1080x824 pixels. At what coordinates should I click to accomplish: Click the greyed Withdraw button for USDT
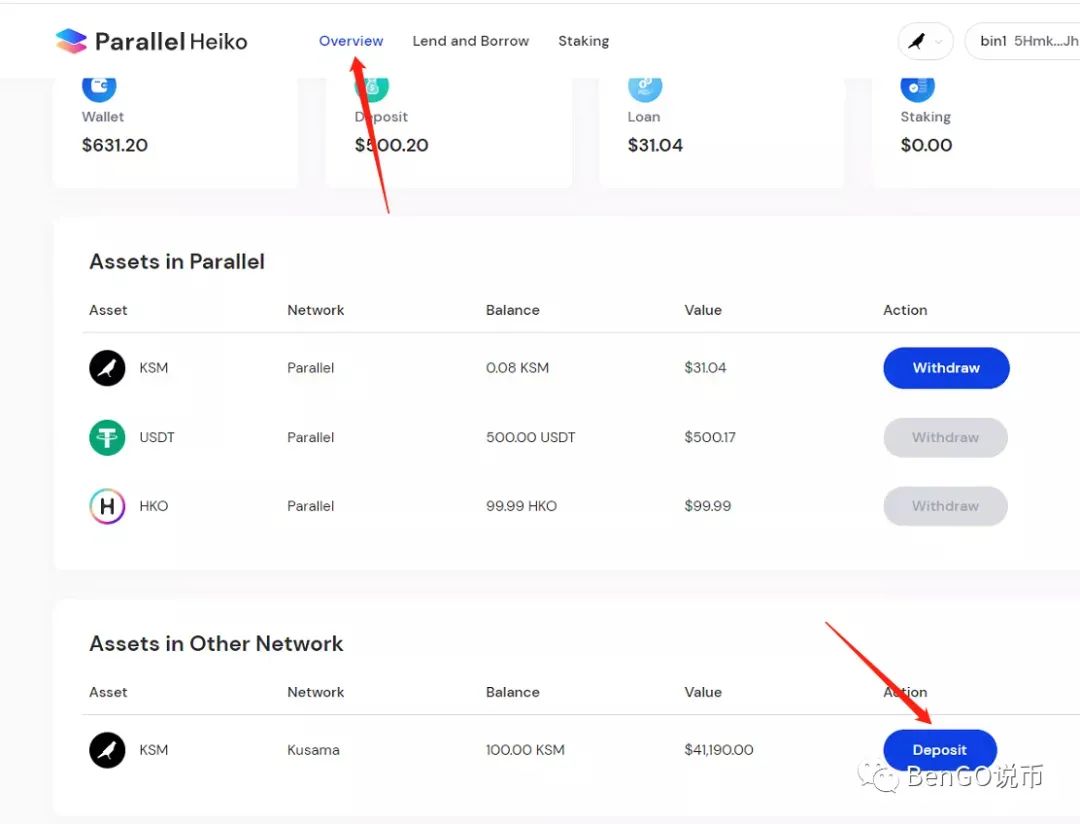click(945, 437)
